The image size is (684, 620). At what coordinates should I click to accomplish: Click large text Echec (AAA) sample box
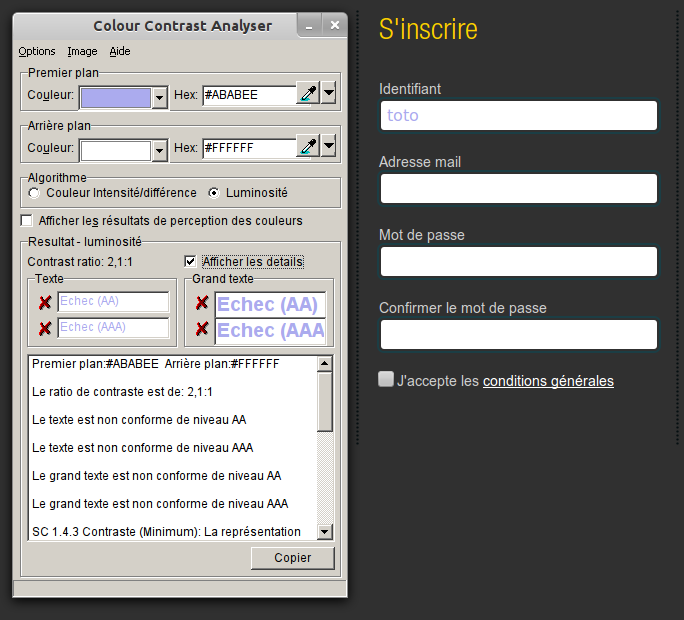coord(270,331)
